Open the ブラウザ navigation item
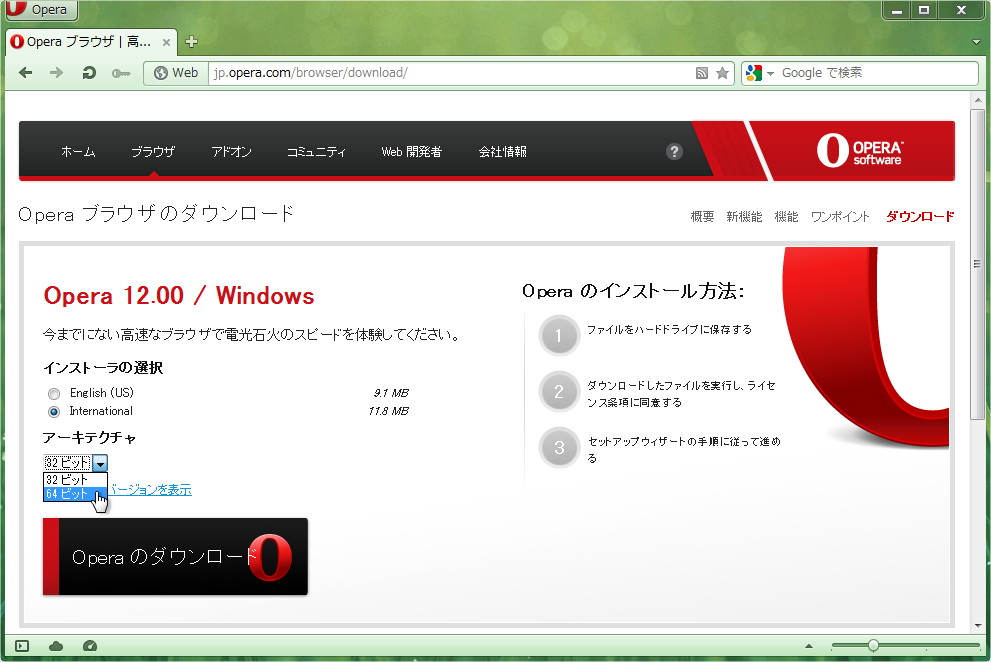Screen dimensions: 991x662 pos(153,152)
